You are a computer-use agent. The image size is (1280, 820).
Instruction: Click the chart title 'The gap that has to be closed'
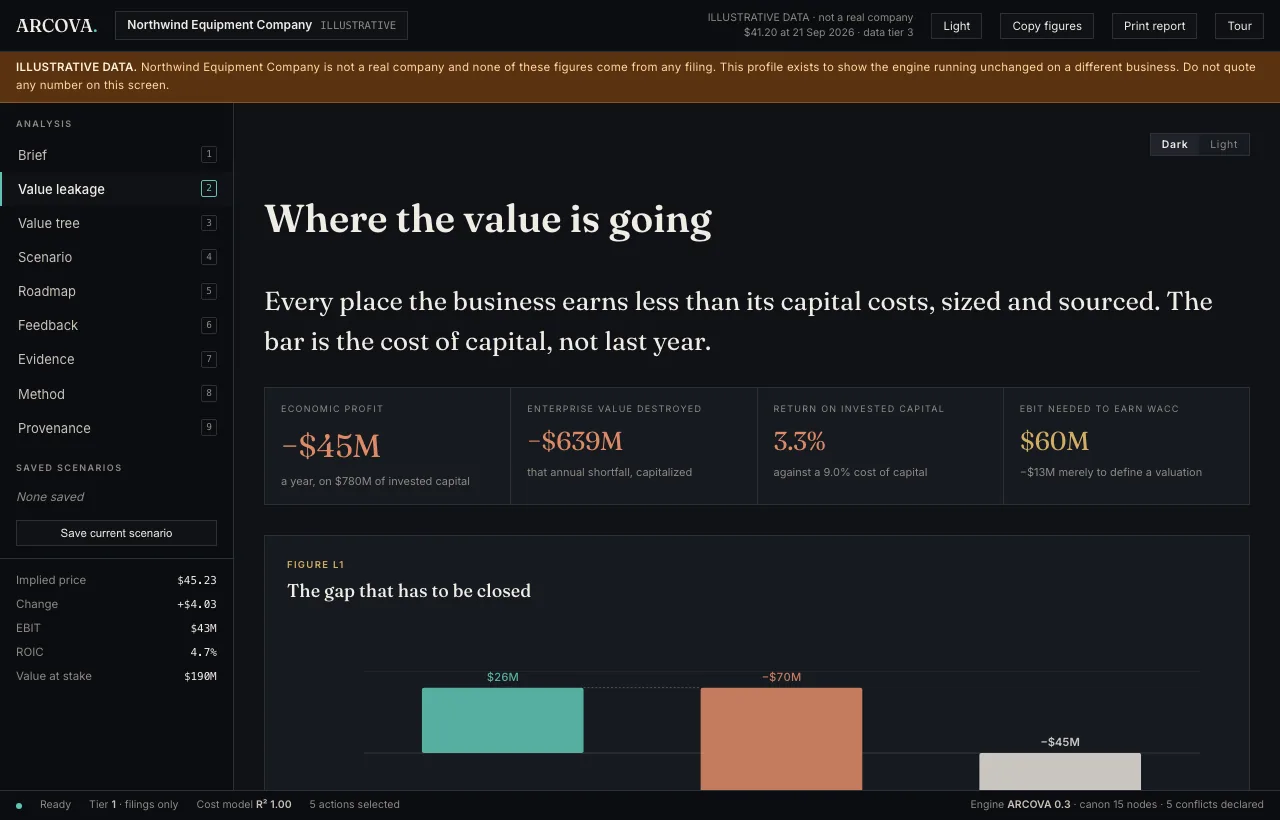tap(409, 591)
